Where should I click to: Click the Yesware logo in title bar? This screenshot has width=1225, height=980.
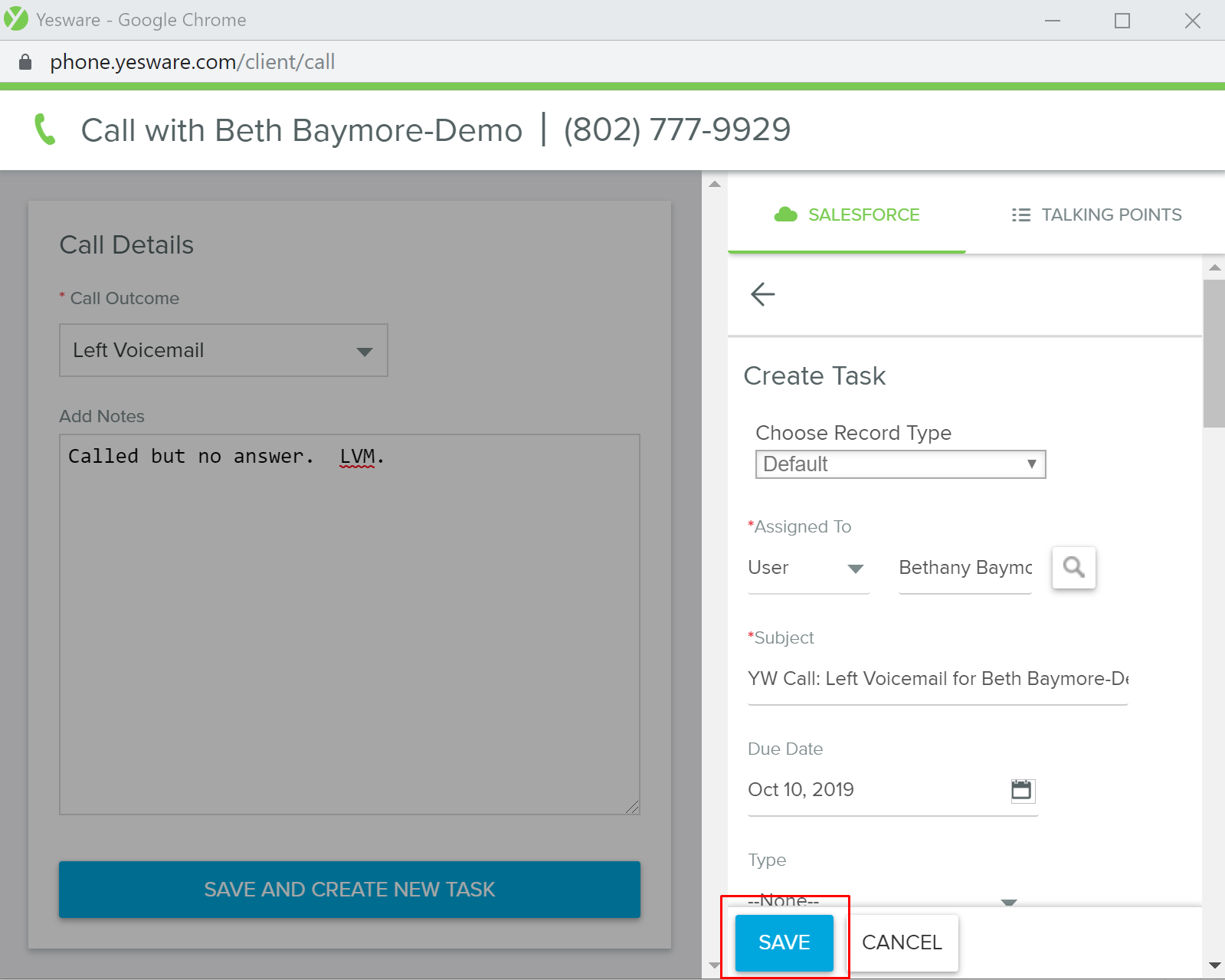tap(16, 19)
